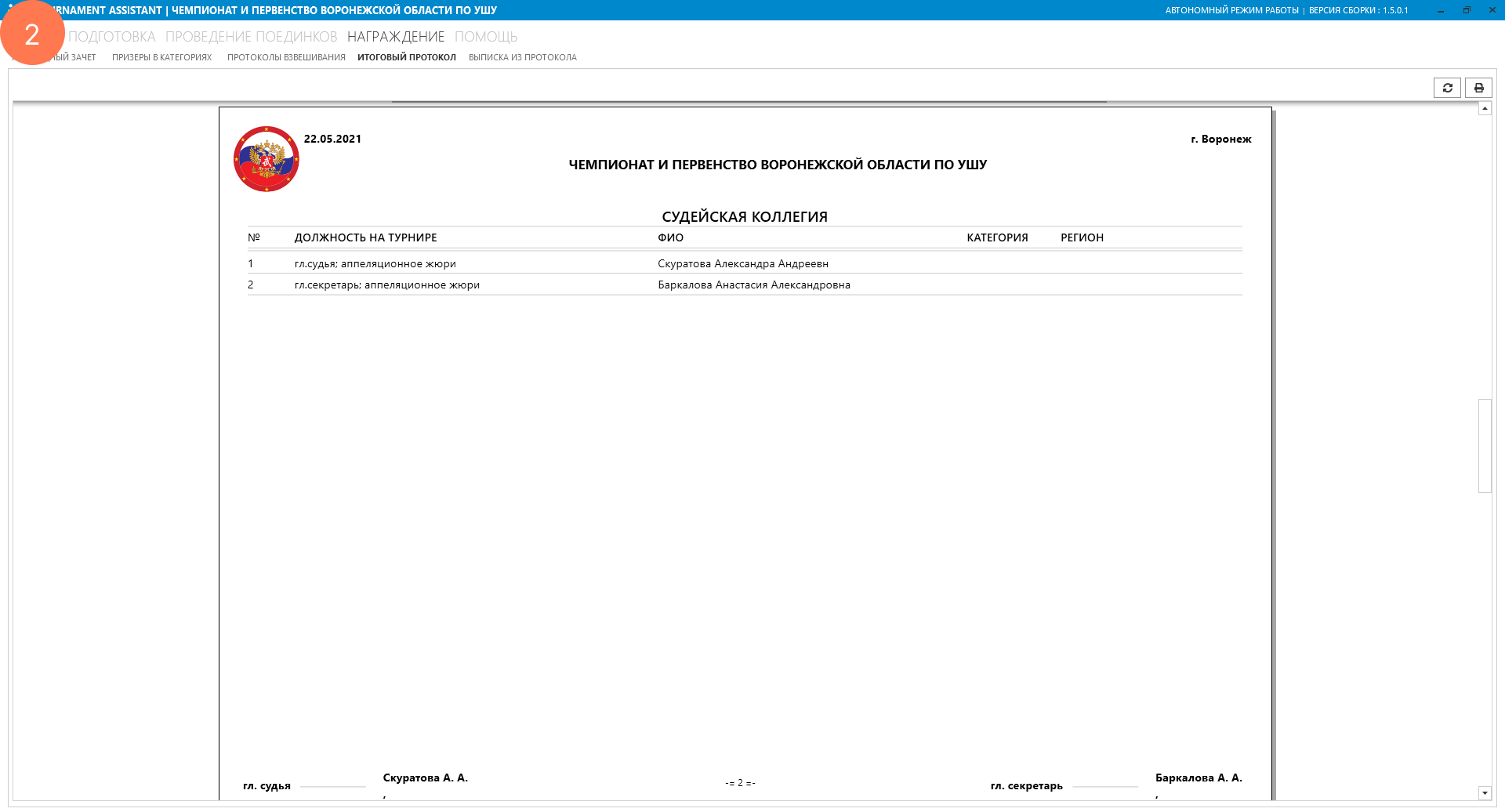Click the СУДЕЙСКАЯ КОЛЛЕГИЯ heading
This screenshot has height=812, width=1505.
pyautogui.click(x=745, y=216)
